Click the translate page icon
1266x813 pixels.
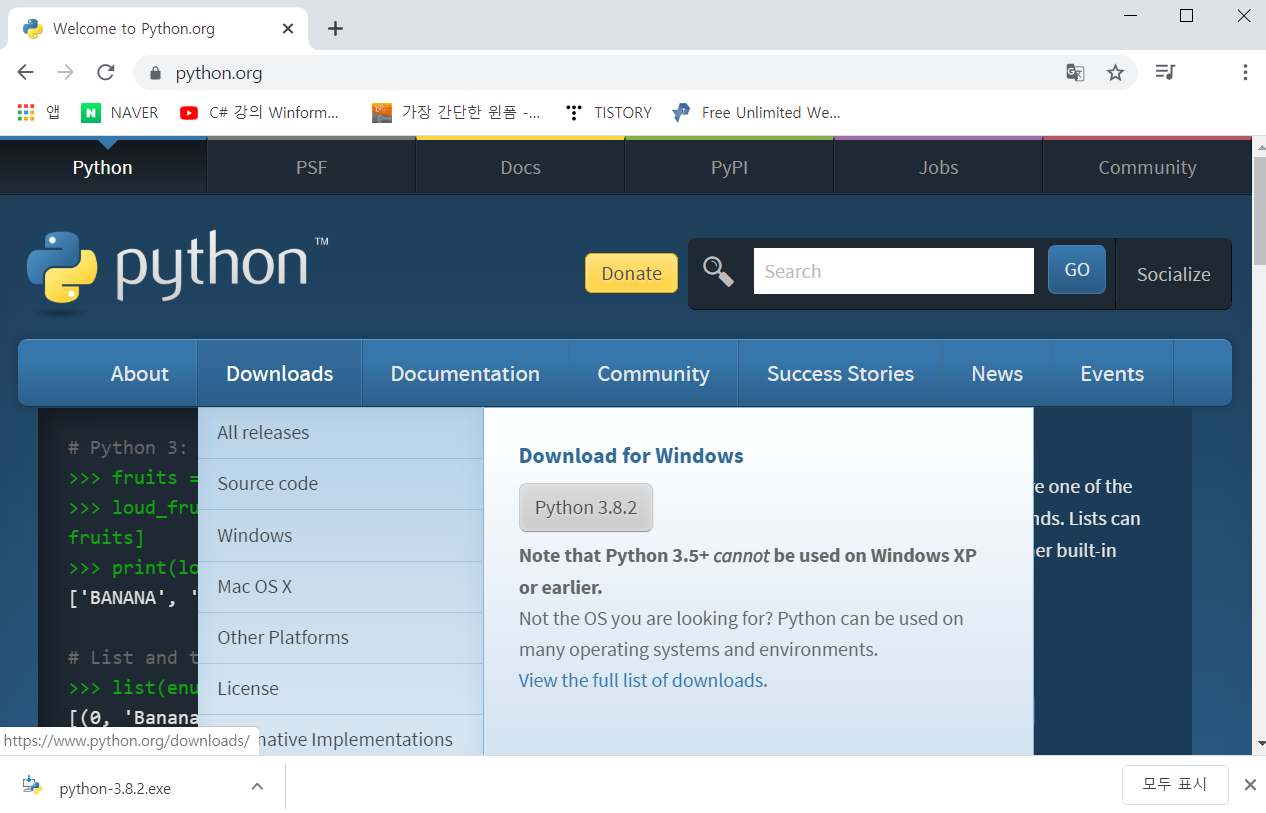point(1075,72)
